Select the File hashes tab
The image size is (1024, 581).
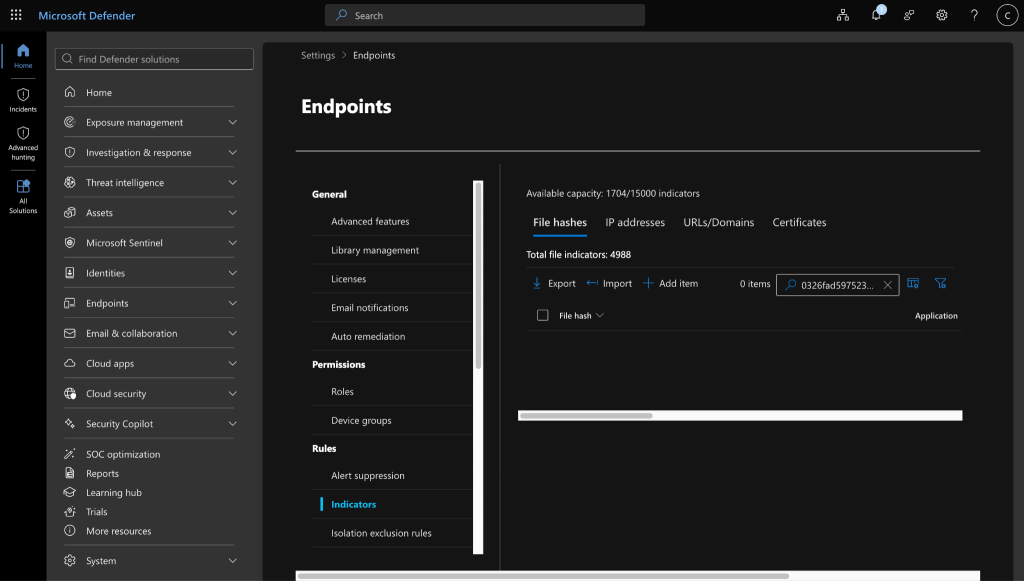[x=560, y=223]
